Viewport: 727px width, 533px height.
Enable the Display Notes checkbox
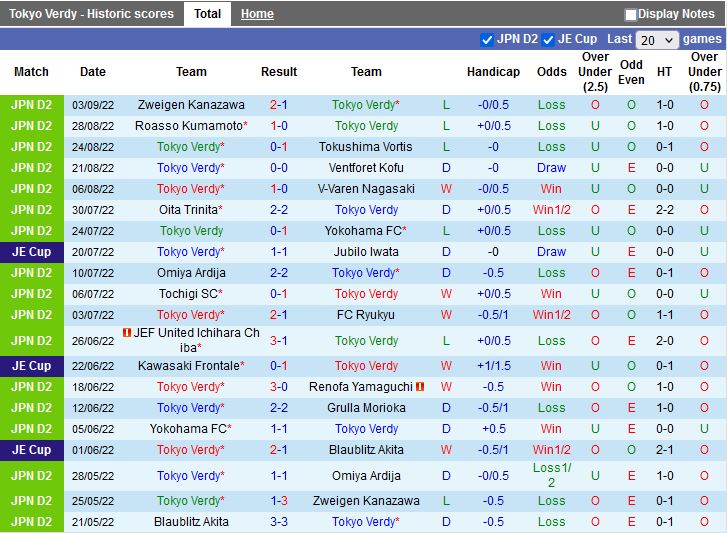(x=630, y=15)
